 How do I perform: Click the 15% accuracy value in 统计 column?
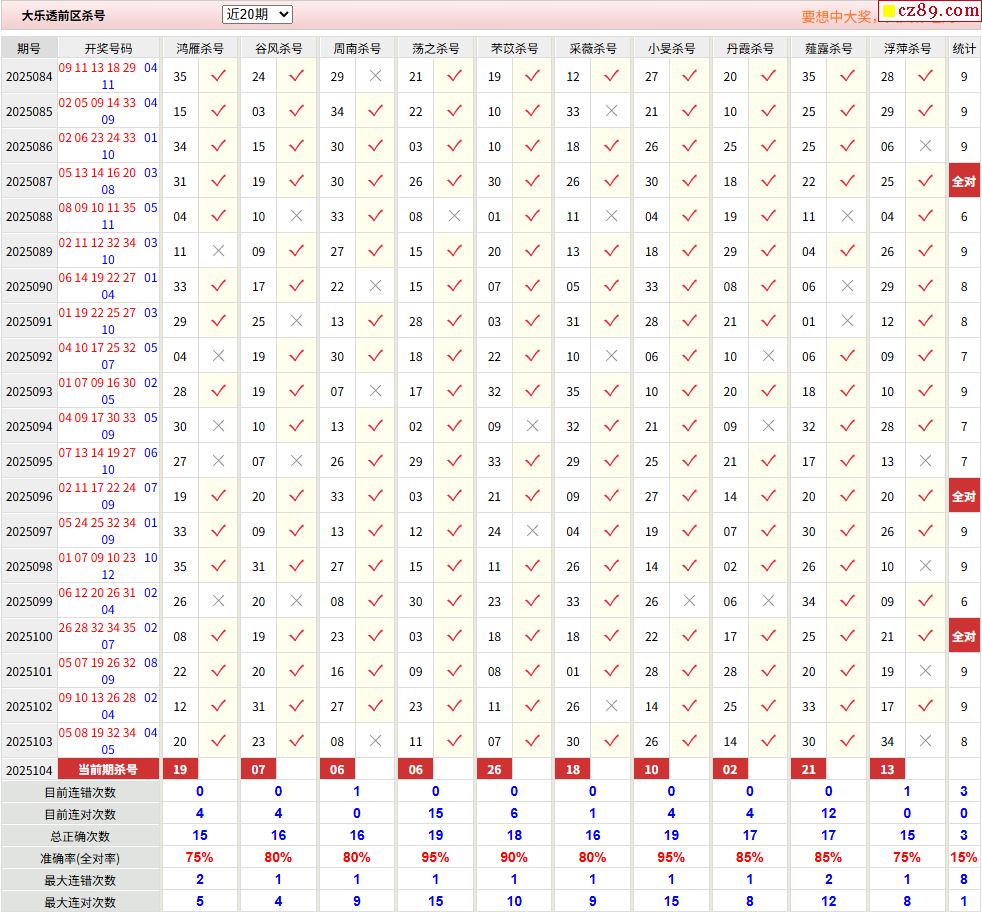(x=964, y=858)
